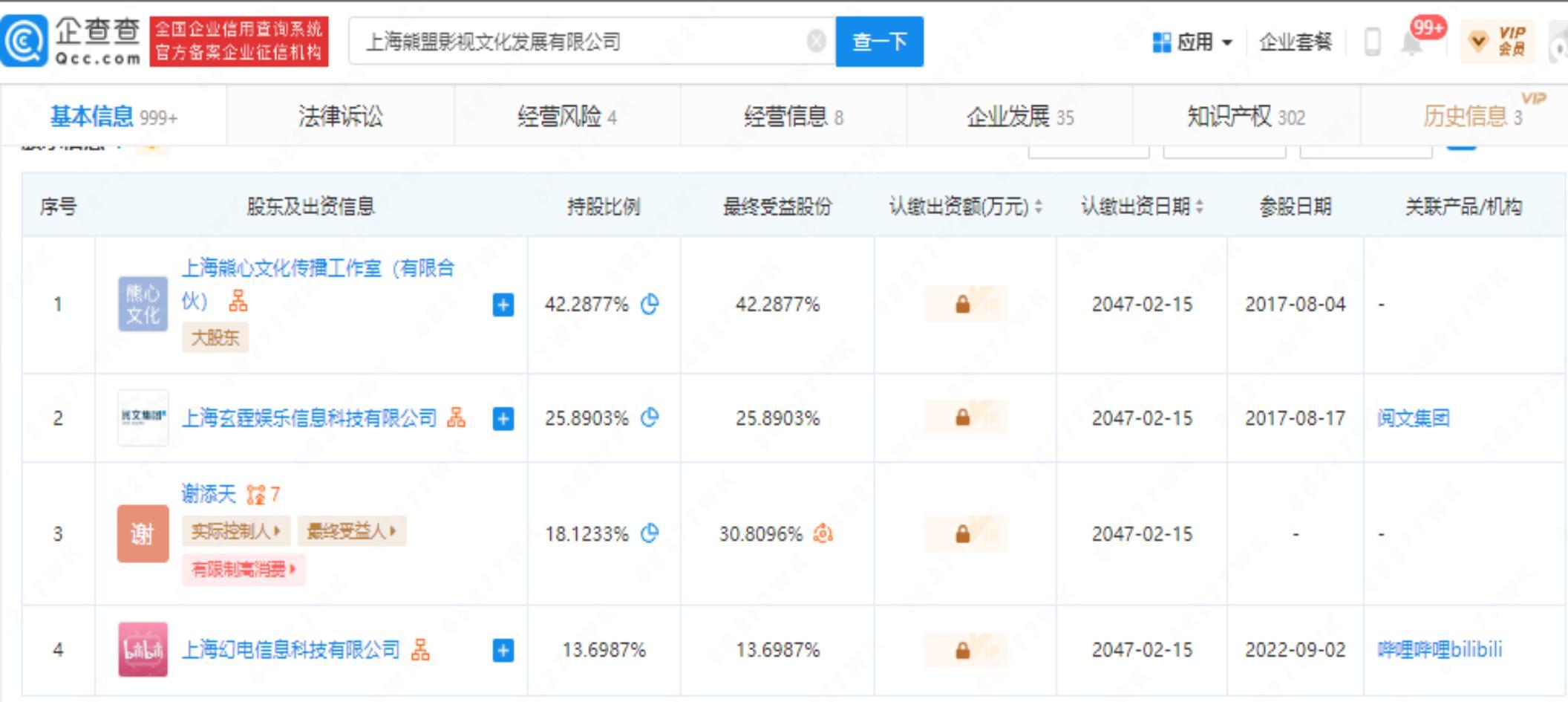Open the 应用 dropdown menu
Viewport: 1568px width, 702px height.
coord(1192,42)
